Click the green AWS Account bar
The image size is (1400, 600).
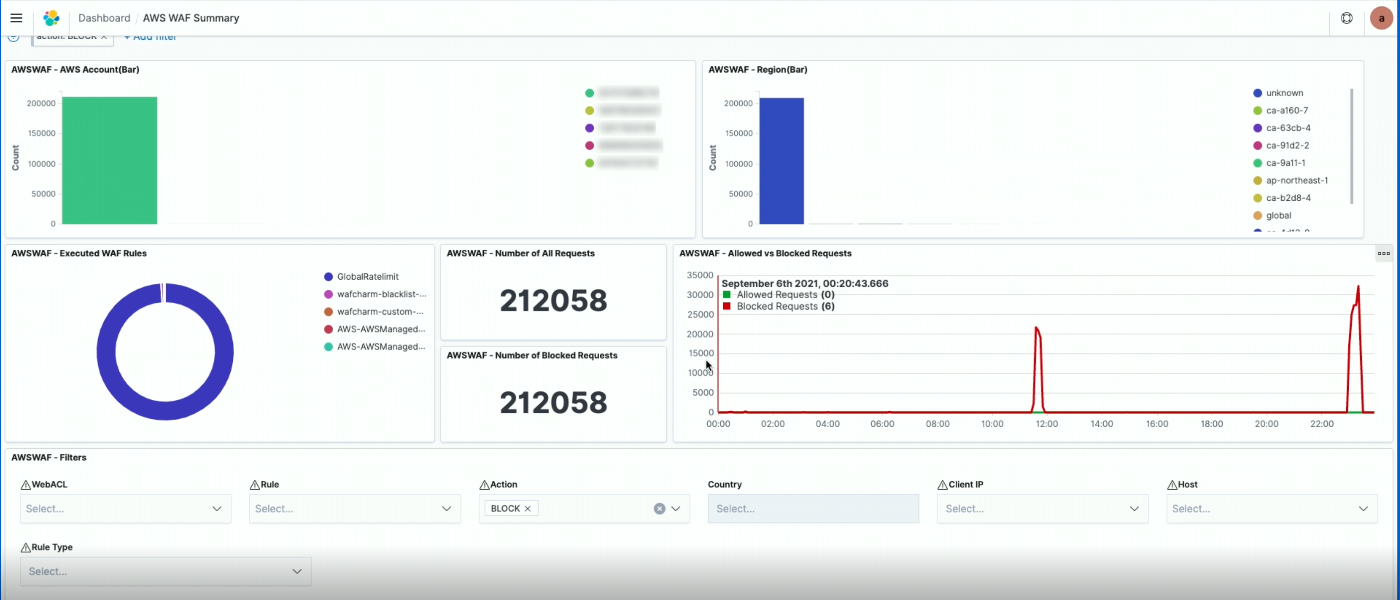(x=109, y=160)
